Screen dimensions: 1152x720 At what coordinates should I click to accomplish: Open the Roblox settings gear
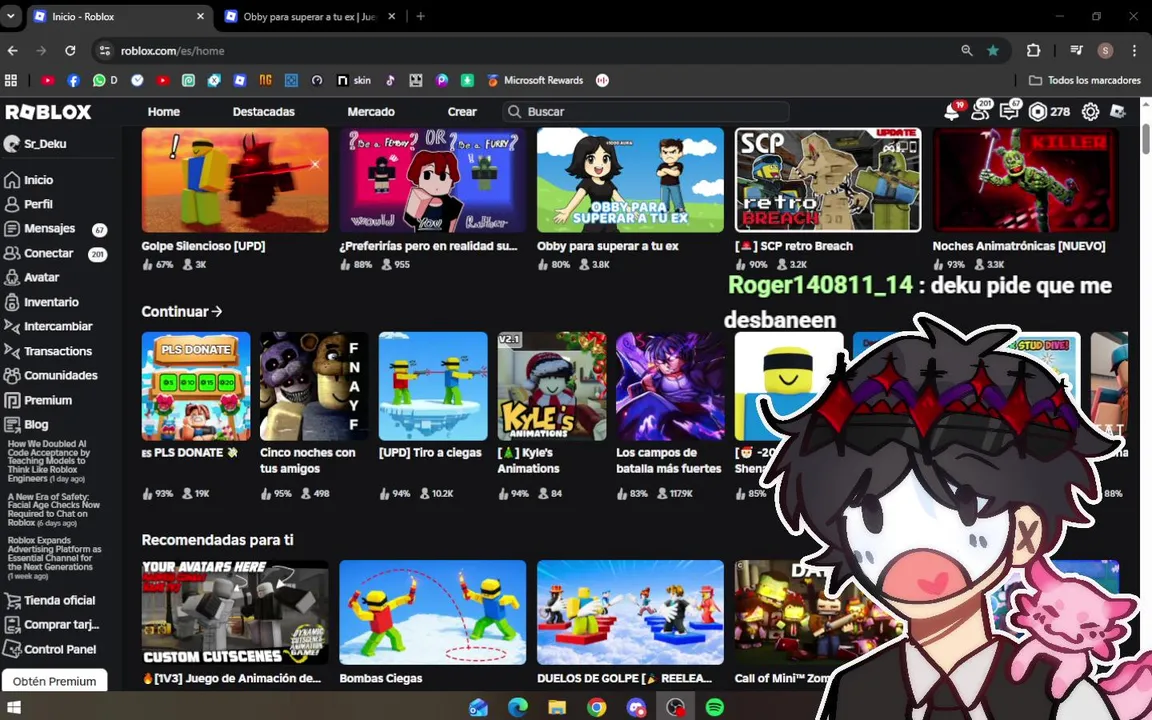(1090, 112)
